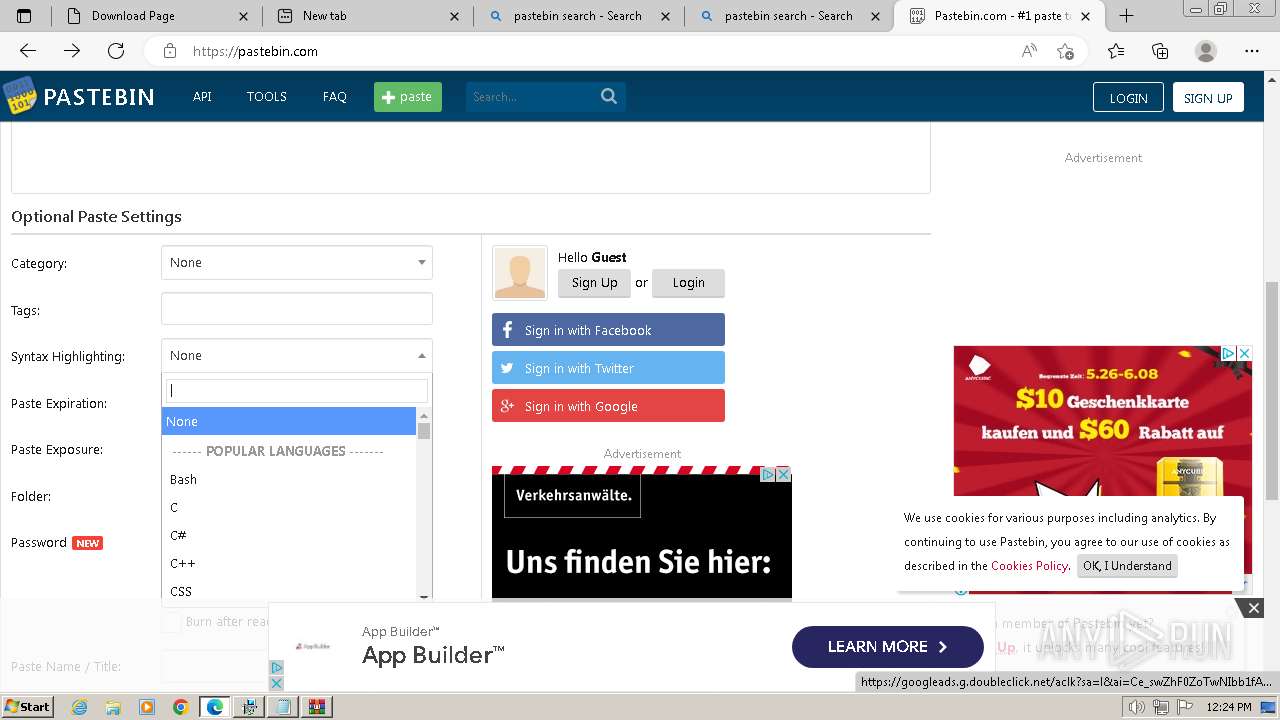Click the Start button
The width and height of the screenshot is (1280, 720).
pyautogui.click(x=27, y=707)
